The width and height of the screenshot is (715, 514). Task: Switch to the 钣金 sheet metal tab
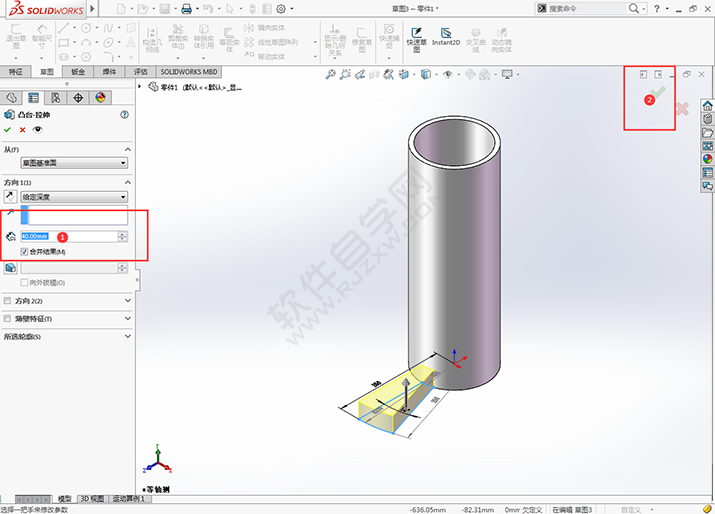[x=78, y=72]
